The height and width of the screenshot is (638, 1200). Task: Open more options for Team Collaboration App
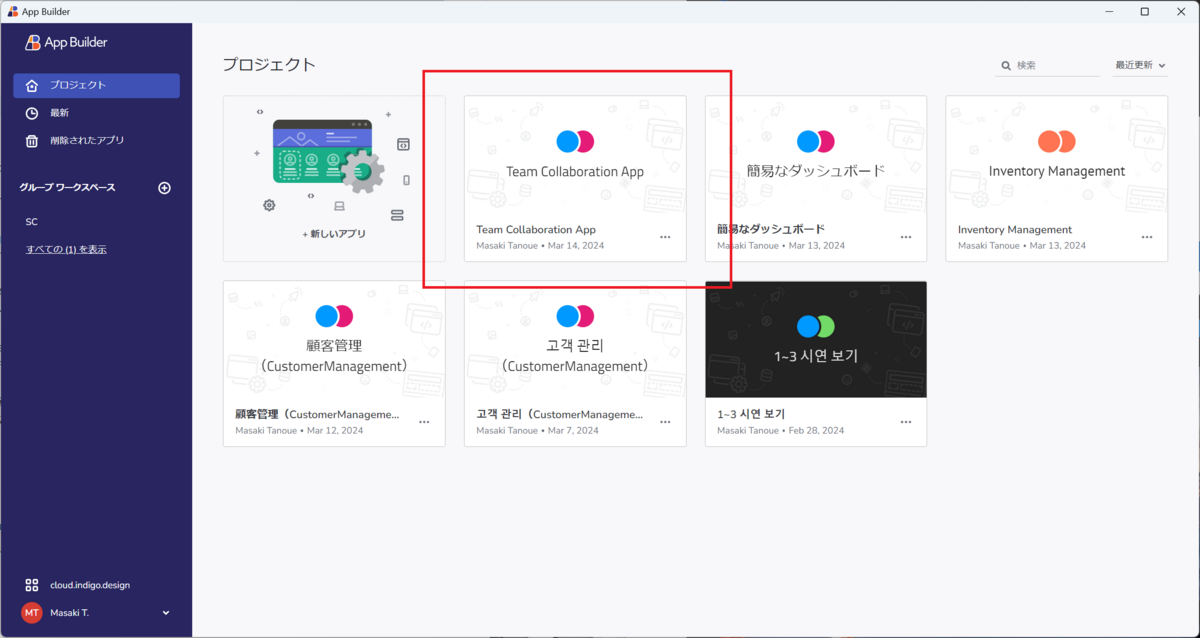[665, 237]
